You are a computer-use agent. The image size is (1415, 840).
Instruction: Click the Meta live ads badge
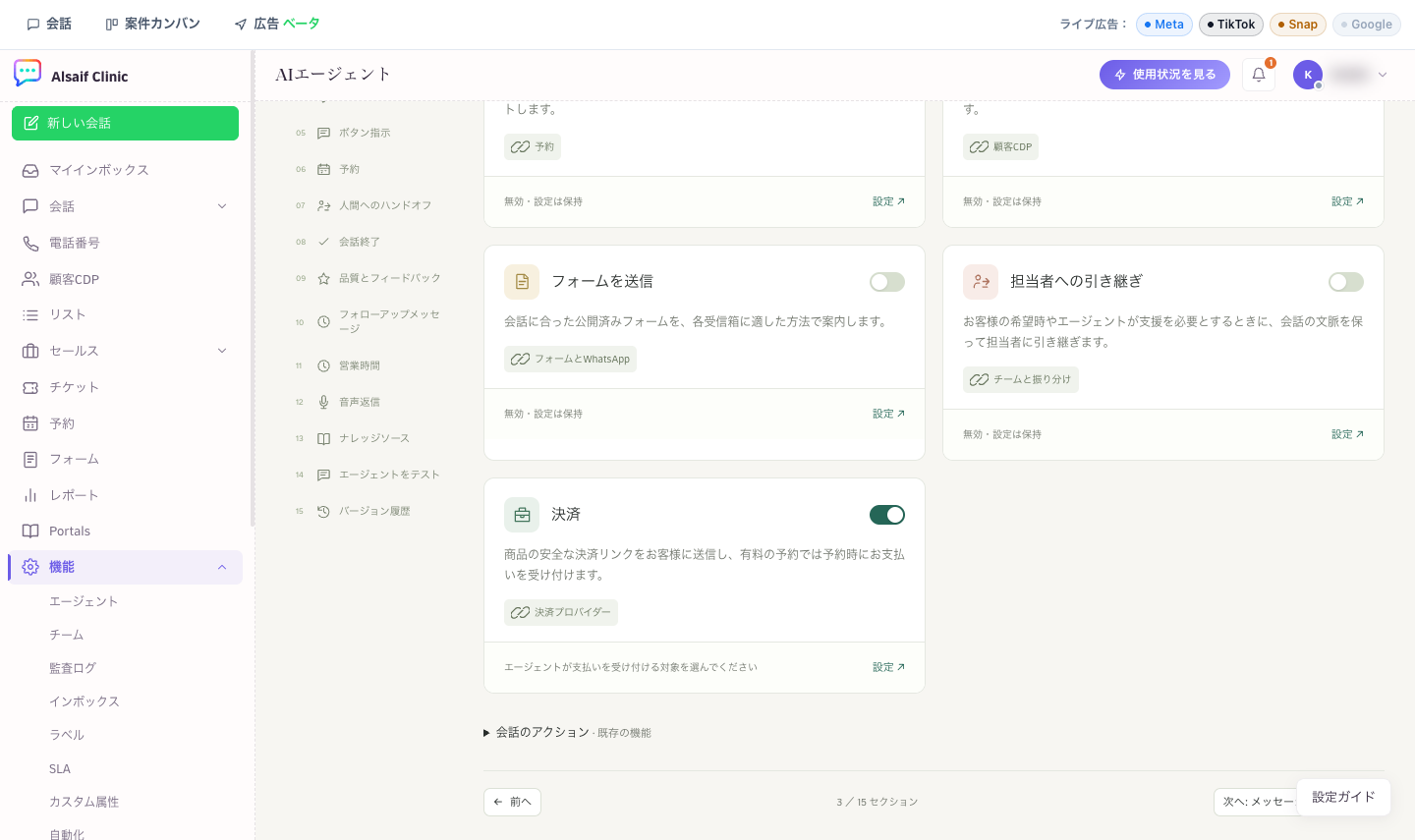[1164, 25]
